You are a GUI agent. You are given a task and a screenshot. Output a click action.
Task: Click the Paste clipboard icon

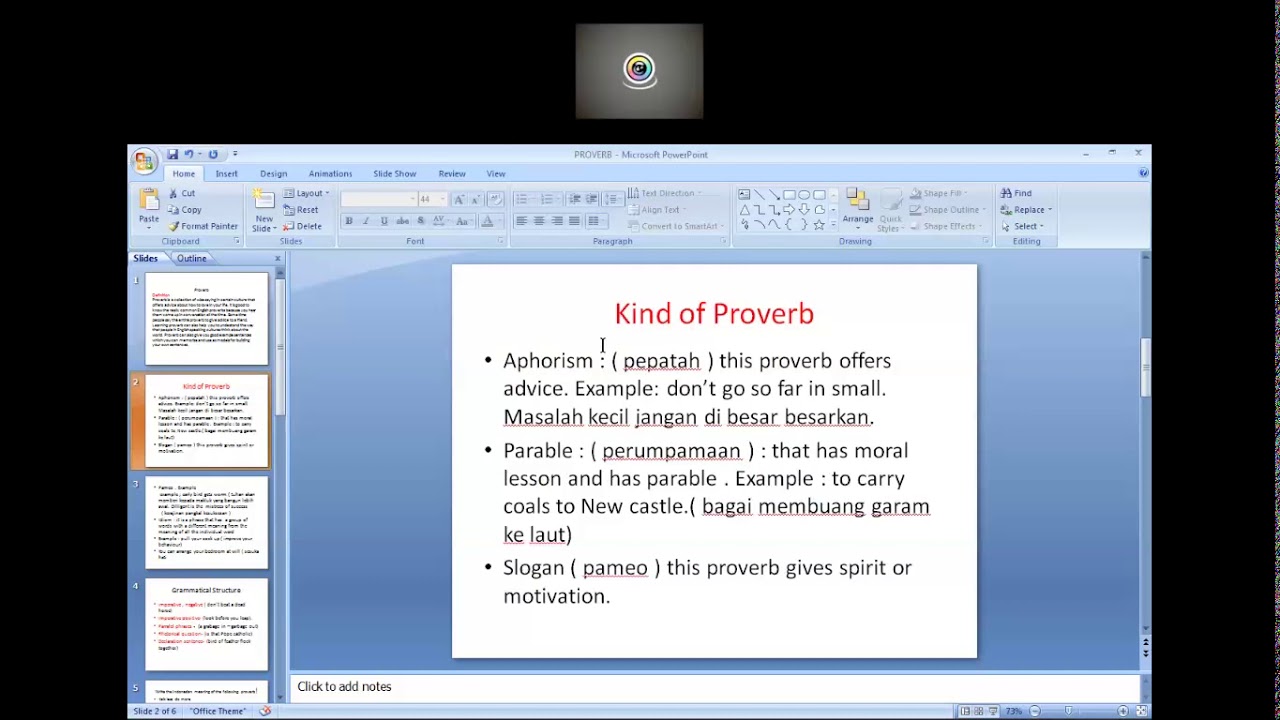pos(149,201)
